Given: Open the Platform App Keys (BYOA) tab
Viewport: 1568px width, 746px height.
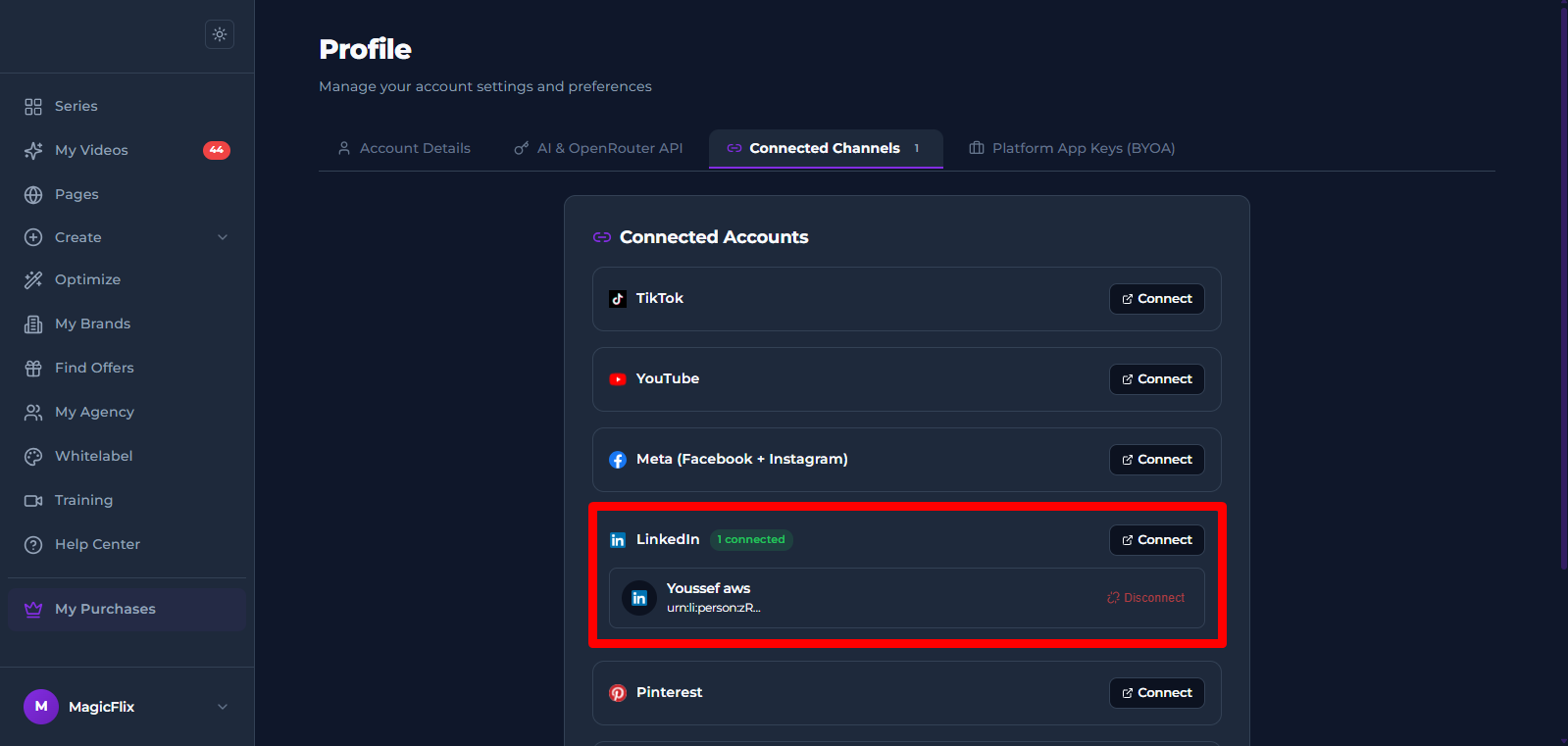Looking at the screenshot, I should [1072, 148].
